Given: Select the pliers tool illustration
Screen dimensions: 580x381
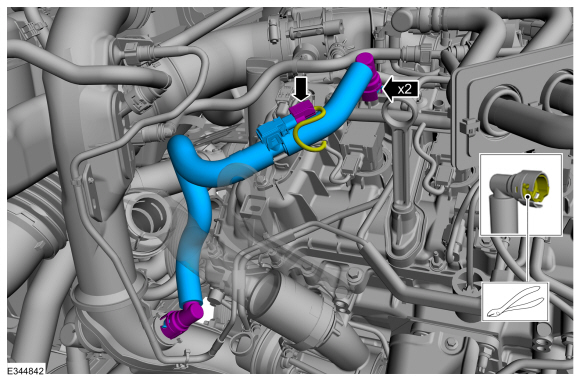Looking at the screenshot, I should (516, 302).
